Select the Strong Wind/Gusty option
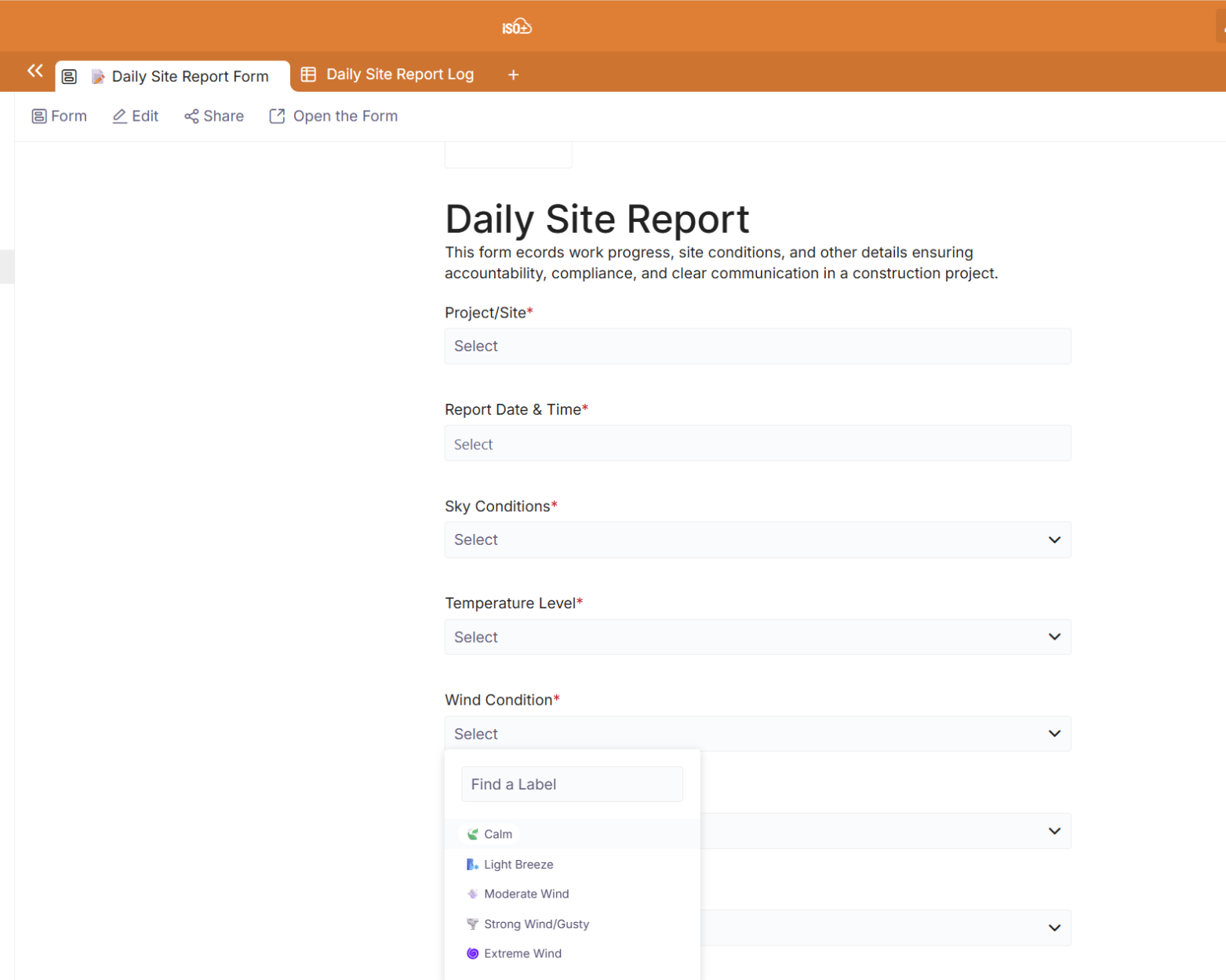 click(537, 924)
